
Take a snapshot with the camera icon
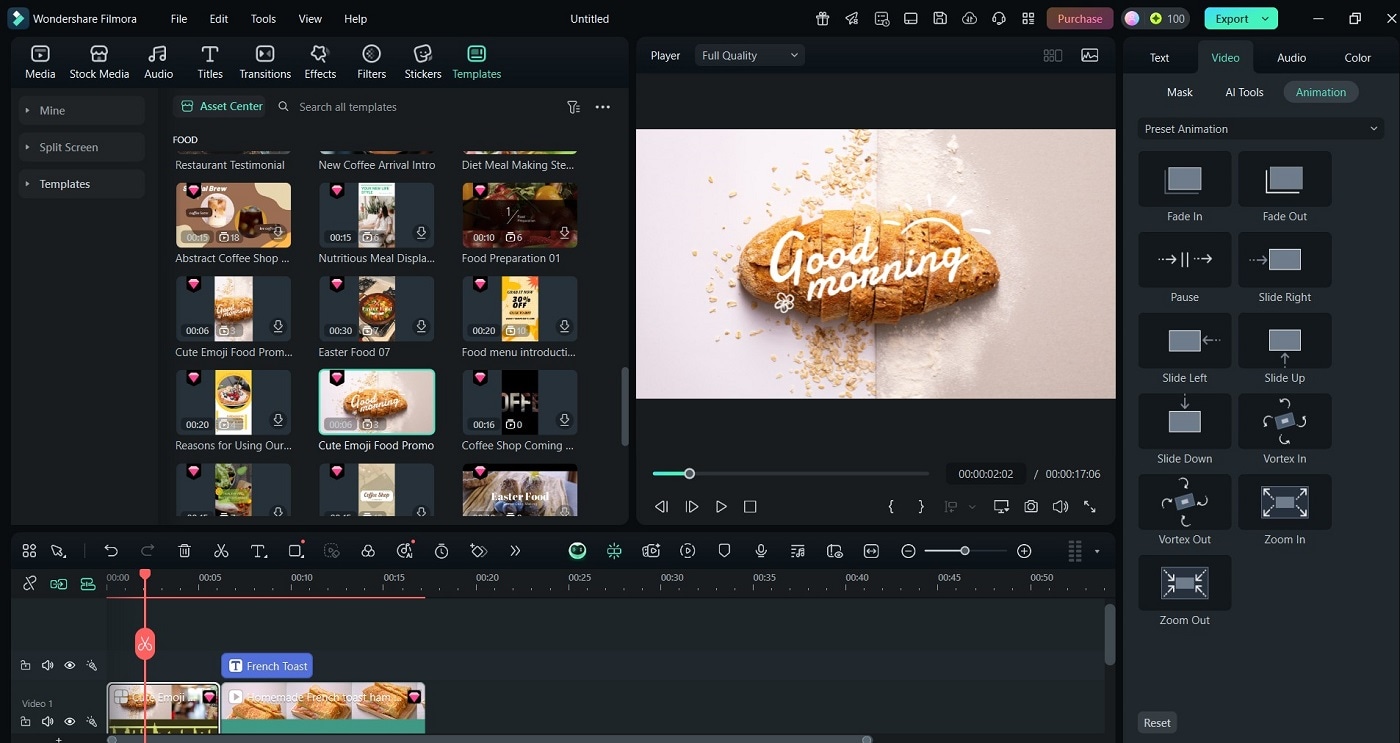coord(1031,507)
